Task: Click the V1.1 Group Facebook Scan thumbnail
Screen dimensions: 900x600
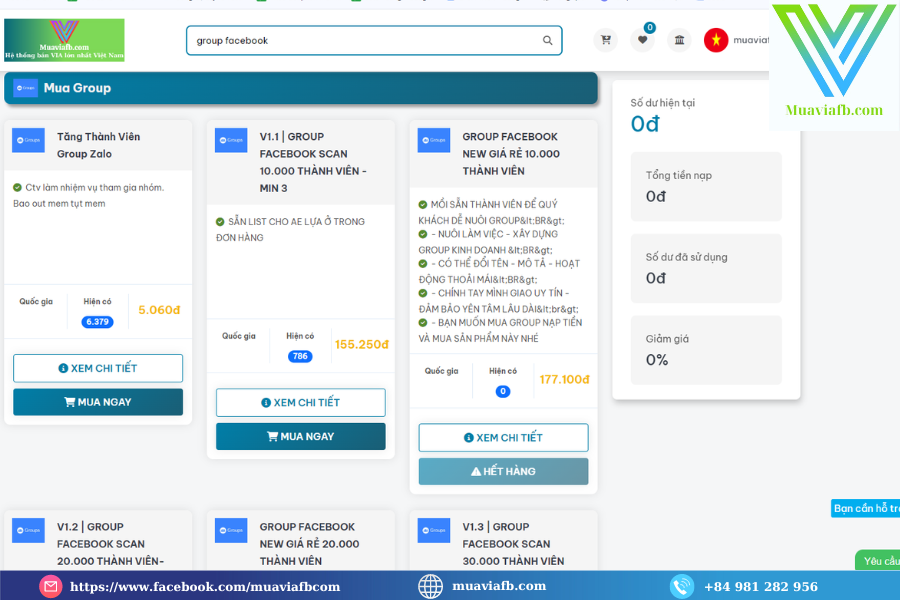Action: (231, 140)
